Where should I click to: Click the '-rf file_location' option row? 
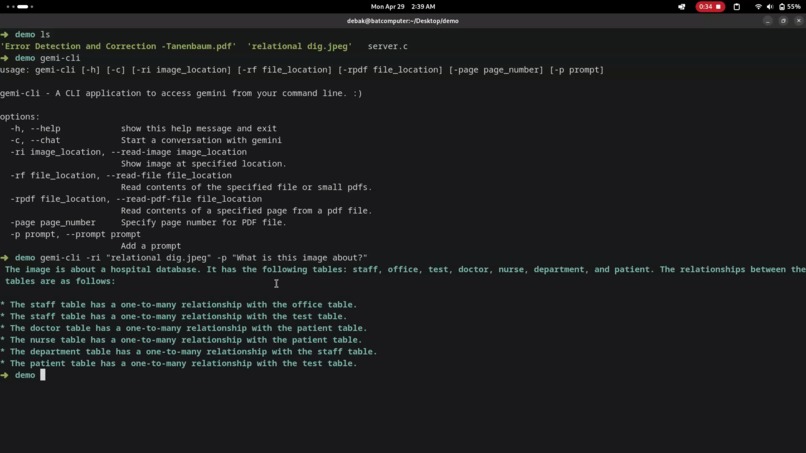[121, 176]
